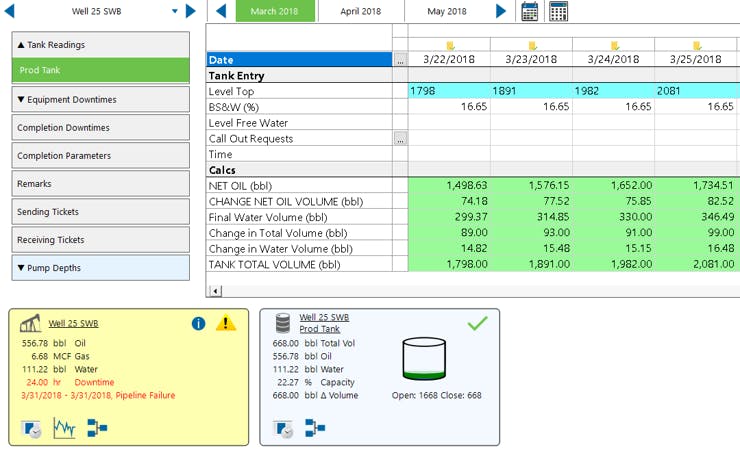This screenshot has width=740, height=449.
Task: Click NET OIL value 1,498.63
Action: [x=449, y=186]
